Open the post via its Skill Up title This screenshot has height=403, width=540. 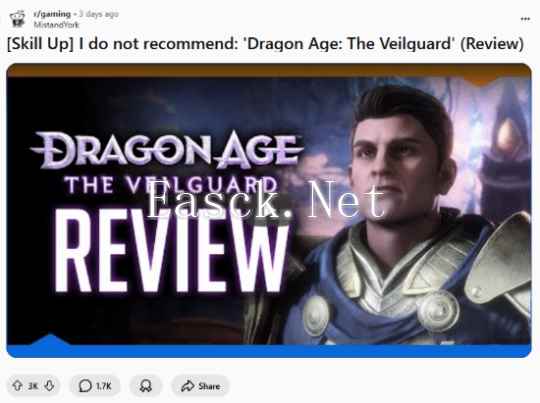265,44
